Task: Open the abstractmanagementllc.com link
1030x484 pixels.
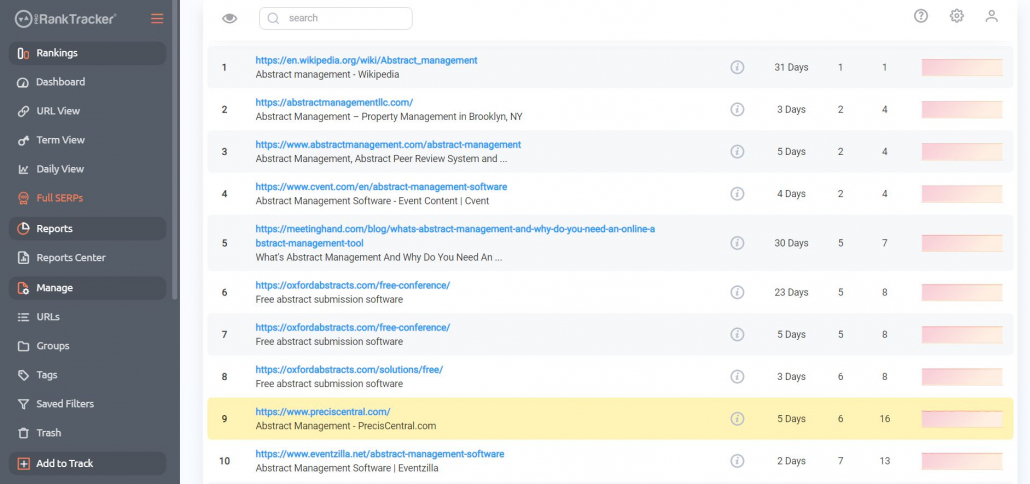Action: (334, 102)
